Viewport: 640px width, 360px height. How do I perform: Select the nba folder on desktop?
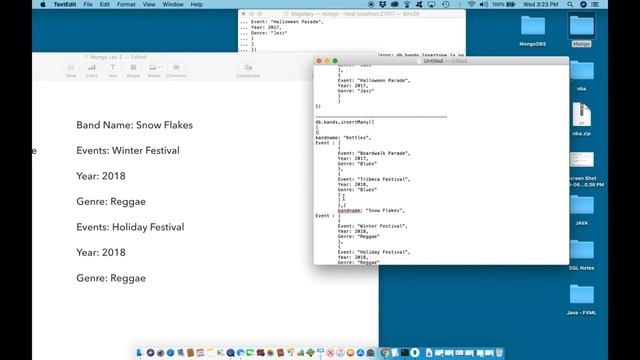pos(582,75)
